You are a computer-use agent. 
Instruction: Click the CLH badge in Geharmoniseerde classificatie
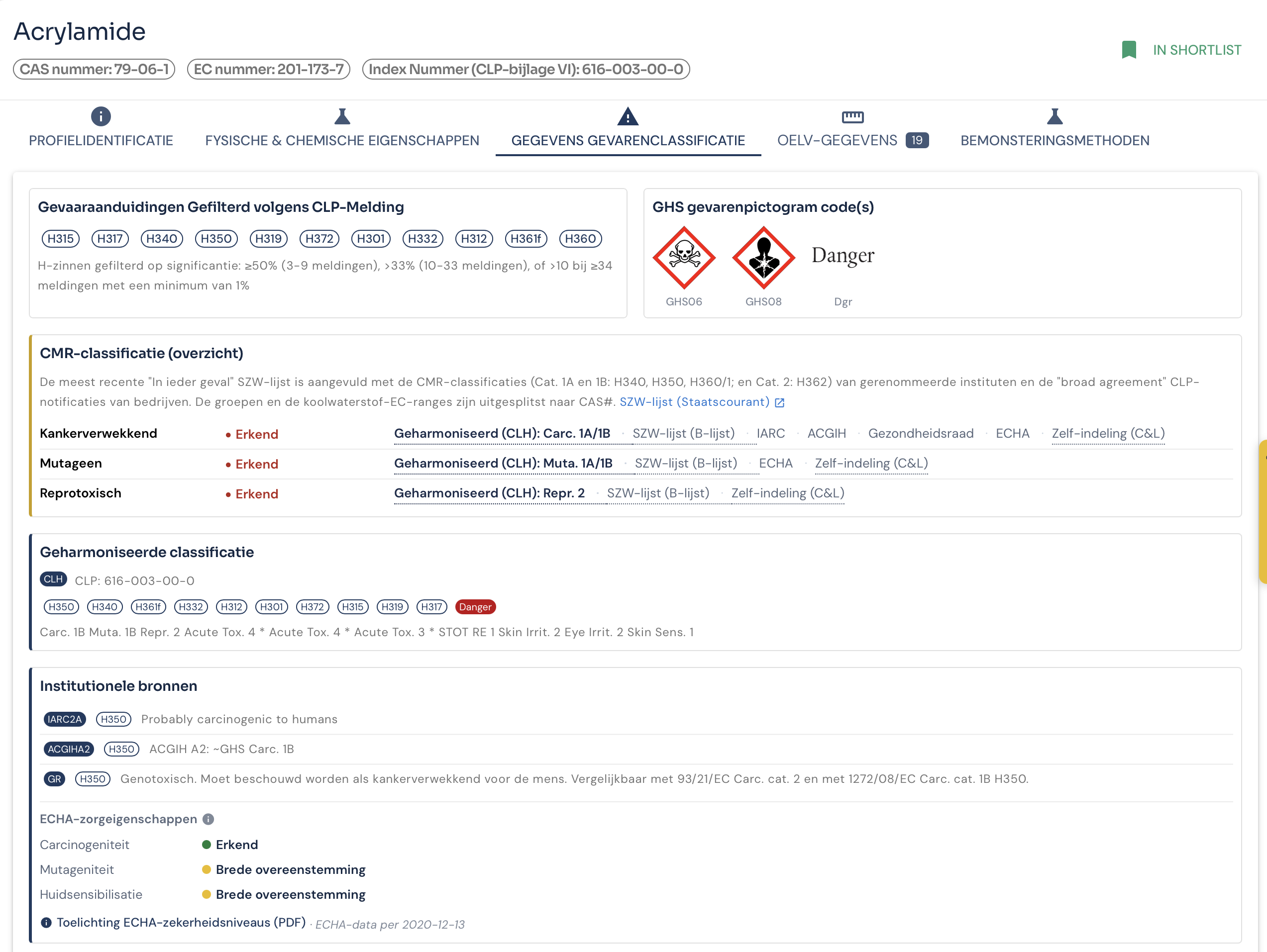[53, 579]
